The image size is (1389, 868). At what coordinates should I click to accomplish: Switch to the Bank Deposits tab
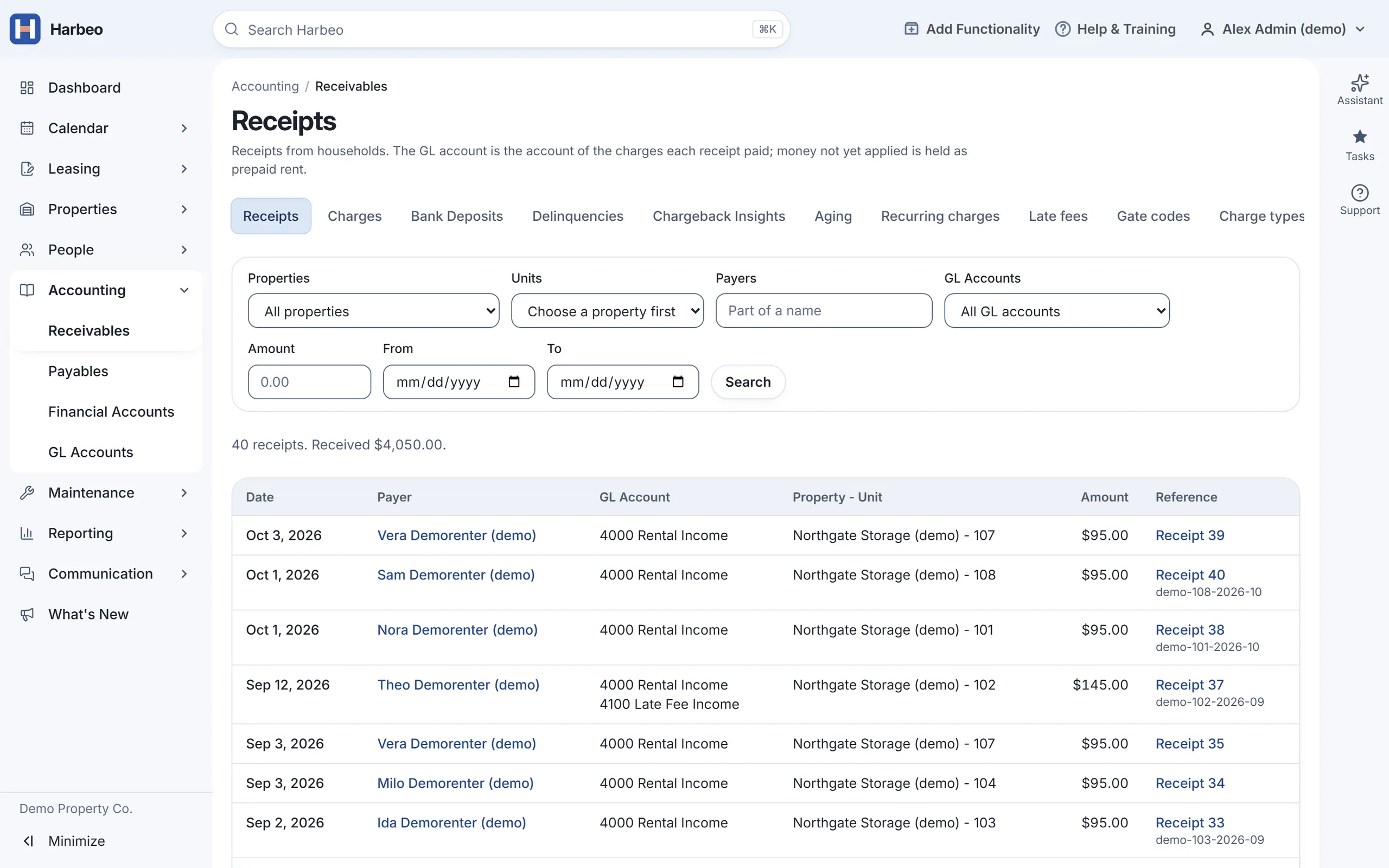[456, 216]
